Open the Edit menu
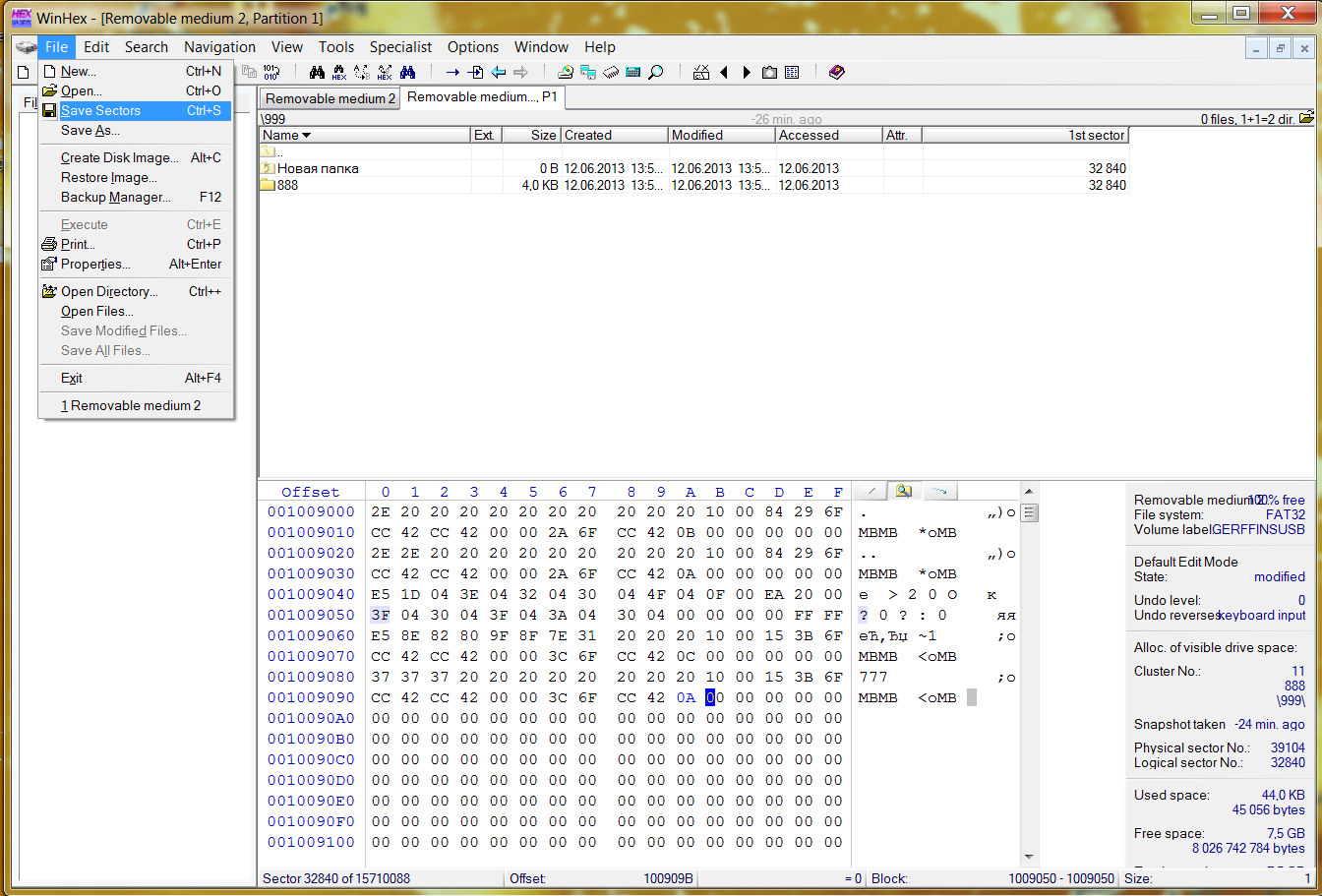This screenshot has height=896, width=1322. point(96,47)
